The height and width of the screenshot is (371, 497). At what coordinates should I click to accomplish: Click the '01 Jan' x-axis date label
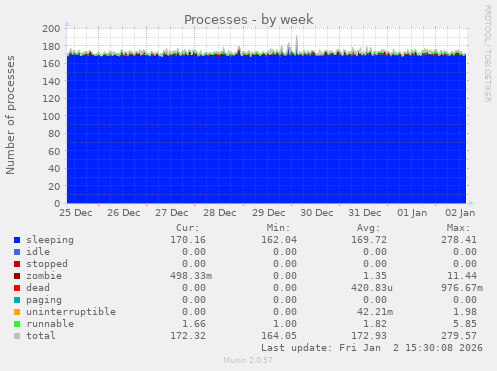(x=412, y=213)
